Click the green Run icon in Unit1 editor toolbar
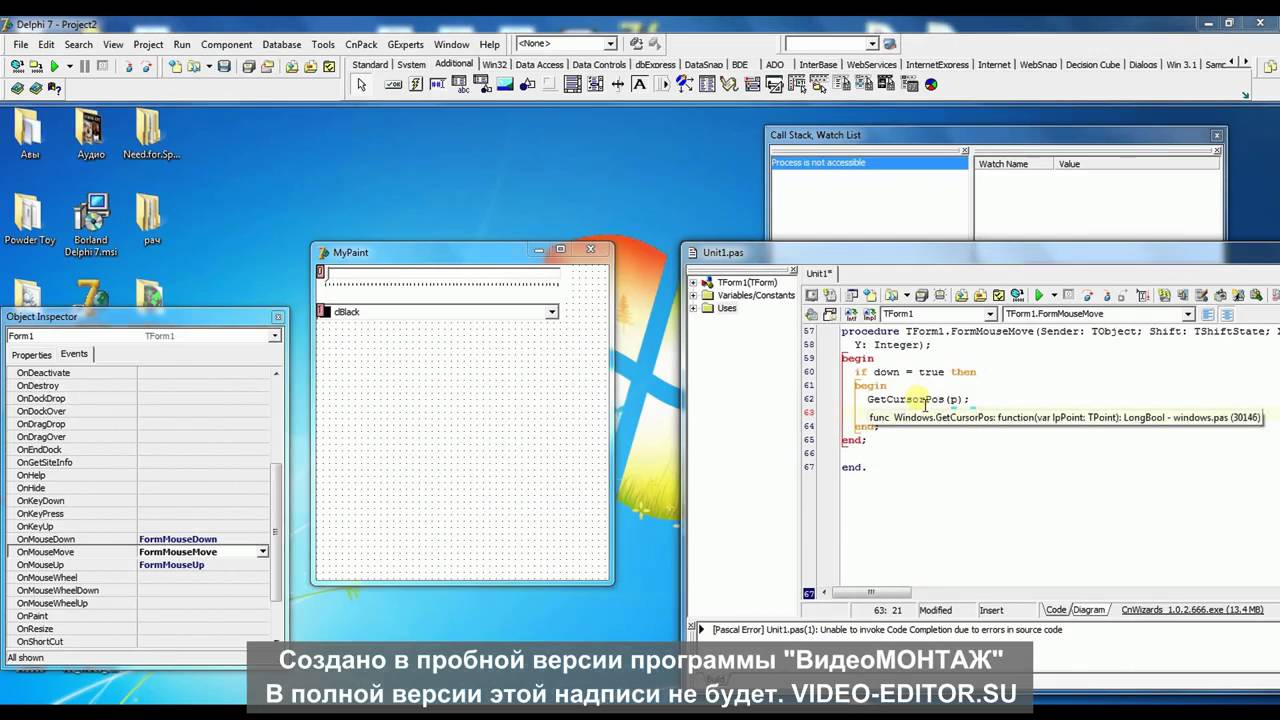The image size is (1280, 720). coord(1038,295)
